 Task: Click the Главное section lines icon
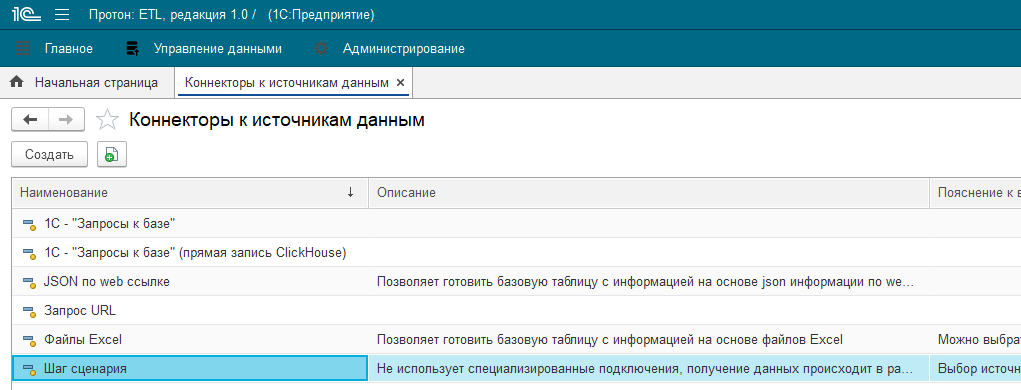click(x=23, y=49)
